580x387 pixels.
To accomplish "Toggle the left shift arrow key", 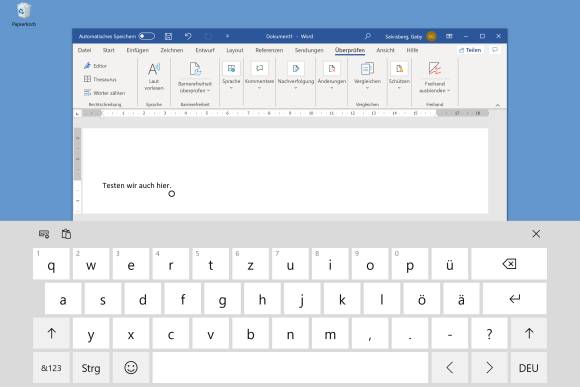I will (51, 333).
